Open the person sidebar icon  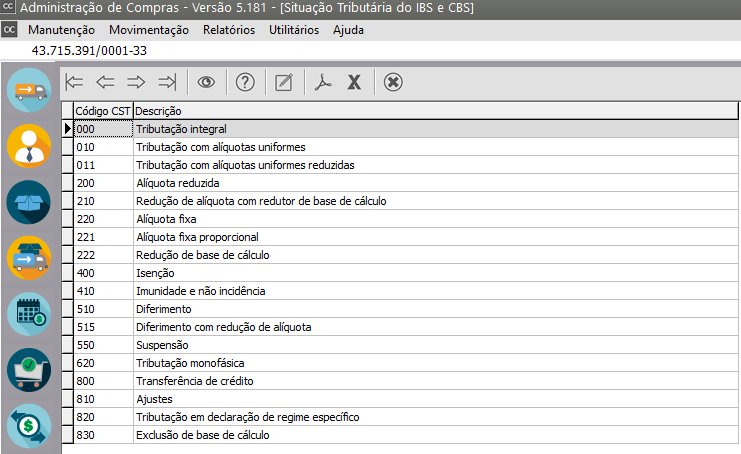[29, 146]
